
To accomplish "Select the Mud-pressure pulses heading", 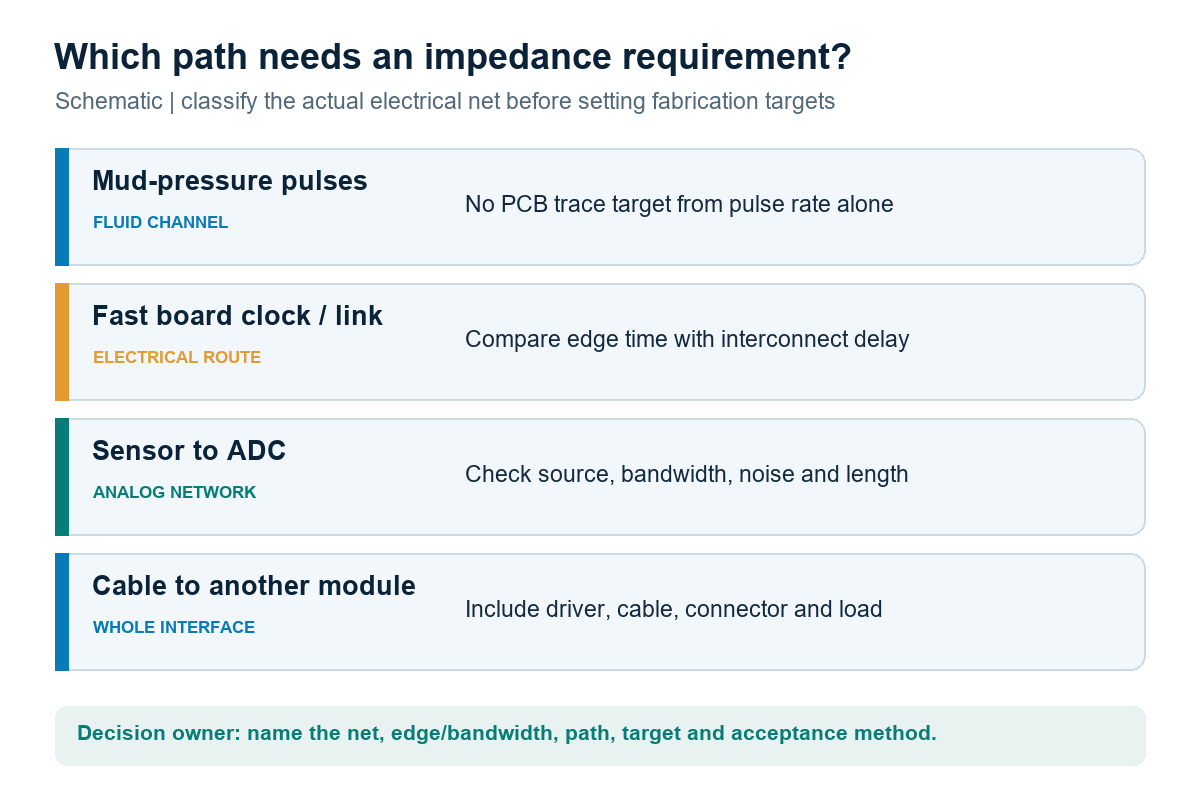I will click(x=230, y=181).
